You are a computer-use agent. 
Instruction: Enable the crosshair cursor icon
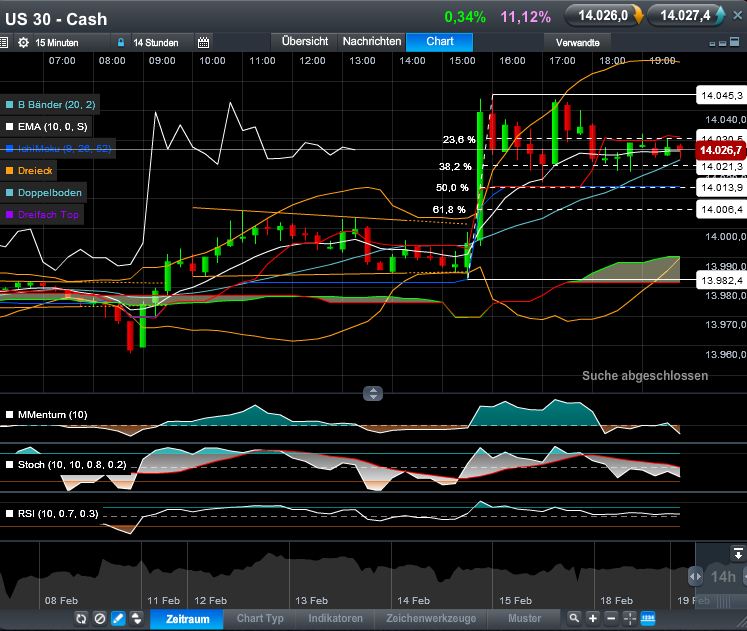click(630, 618)
